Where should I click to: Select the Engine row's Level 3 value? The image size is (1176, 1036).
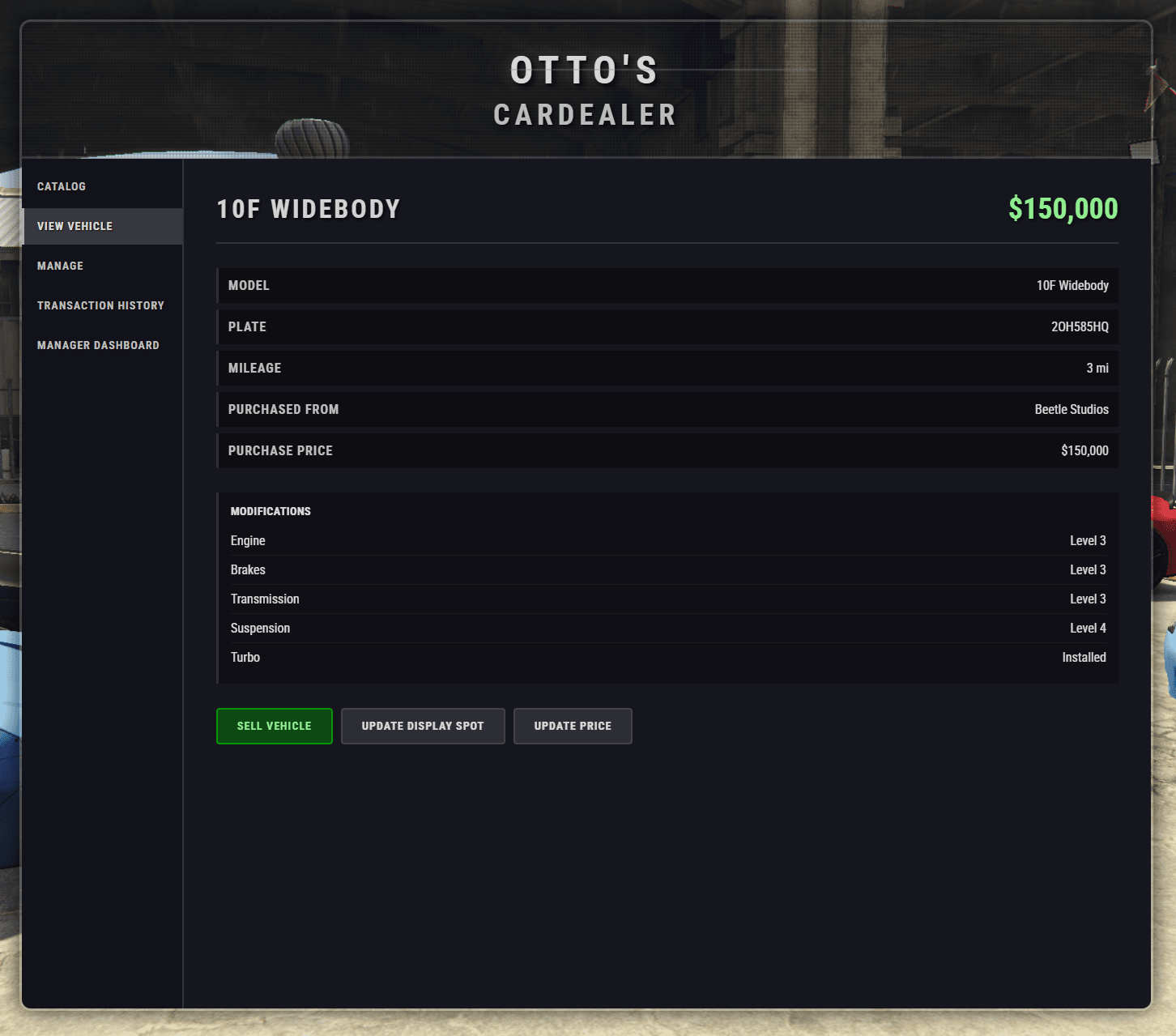click(x=1088, y=540)
